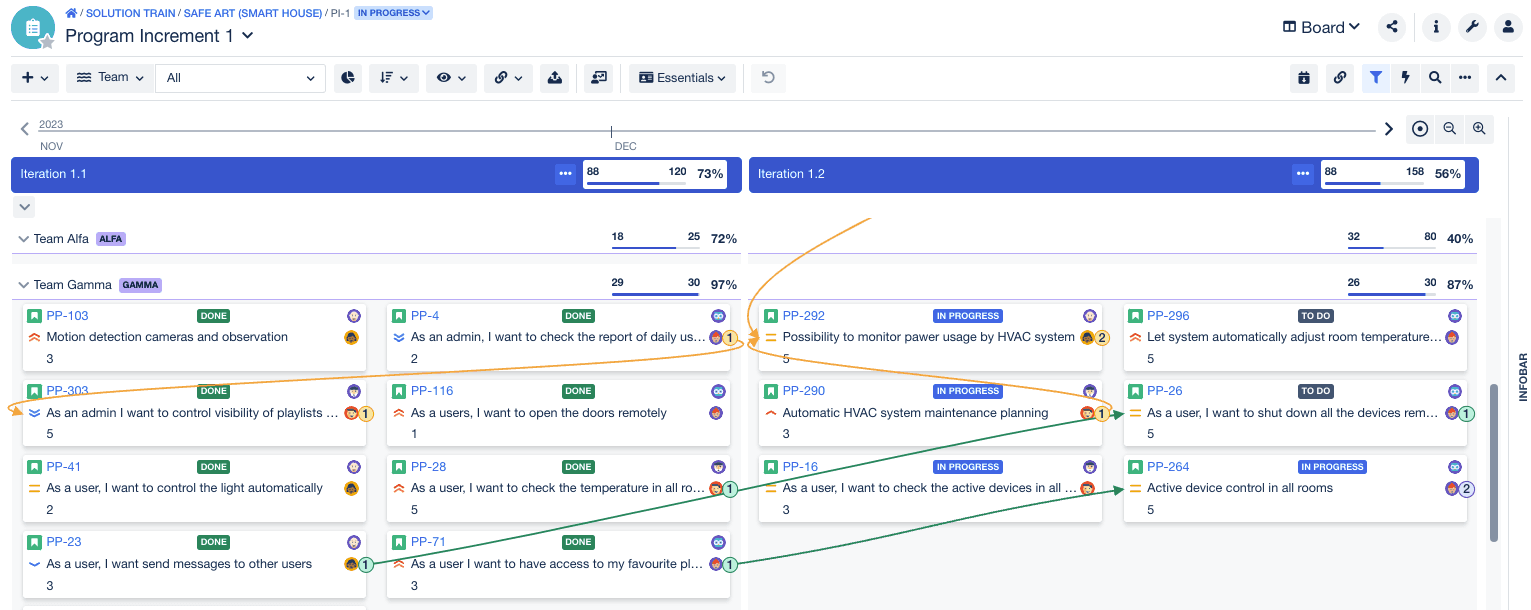Open the plus add dropdown
Image resolution: width=1531 pixels, height=610 pixels.
[35, 78]
